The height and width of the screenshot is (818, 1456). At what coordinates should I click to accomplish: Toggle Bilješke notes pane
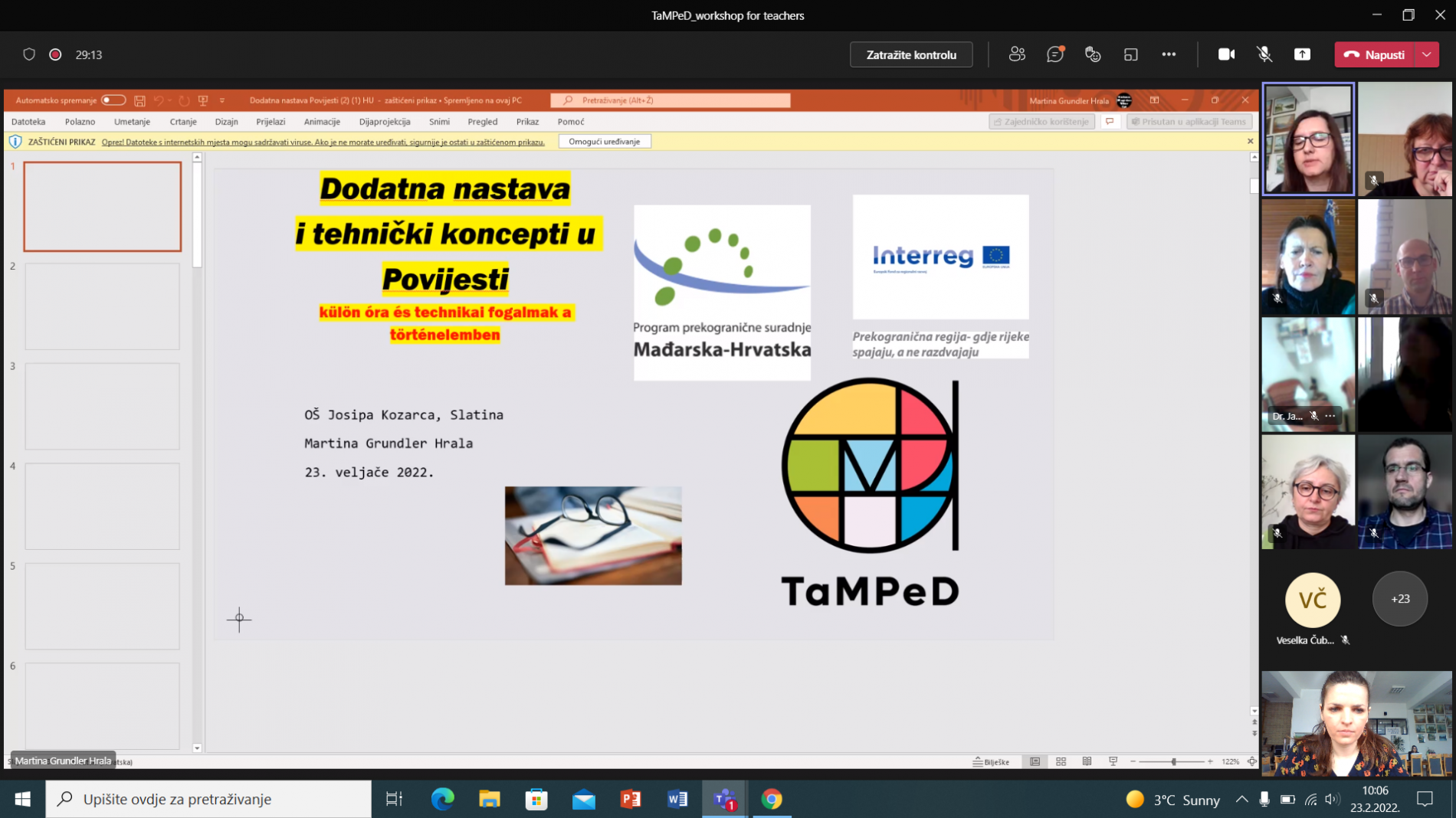(x=992, y=762)
